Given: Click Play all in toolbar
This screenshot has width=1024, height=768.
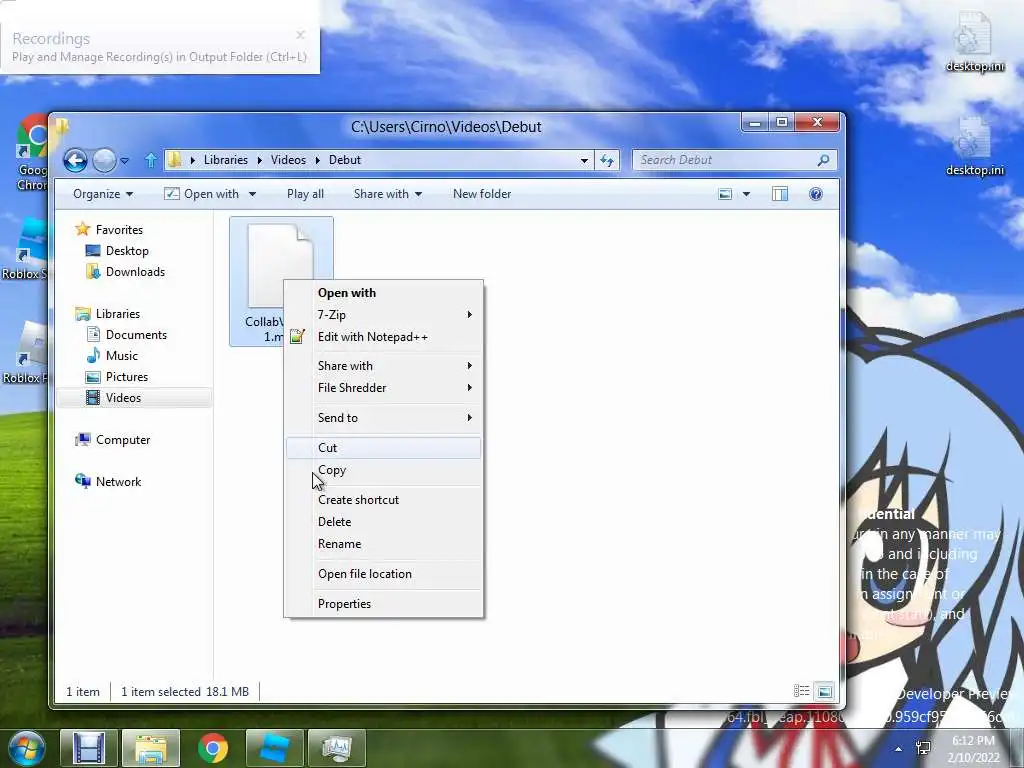Looking at the screenshot, I should point(305,194).
